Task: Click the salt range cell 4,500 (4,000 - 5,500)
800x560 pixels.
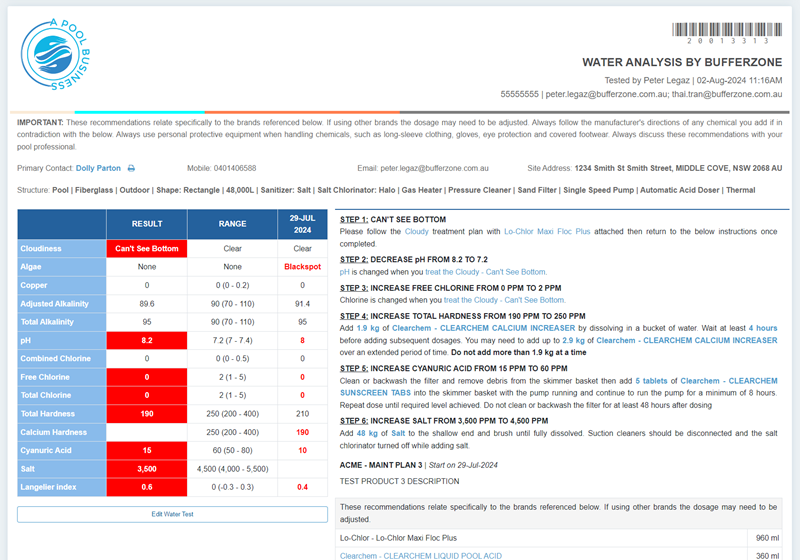Action: (x=233, y=469)
